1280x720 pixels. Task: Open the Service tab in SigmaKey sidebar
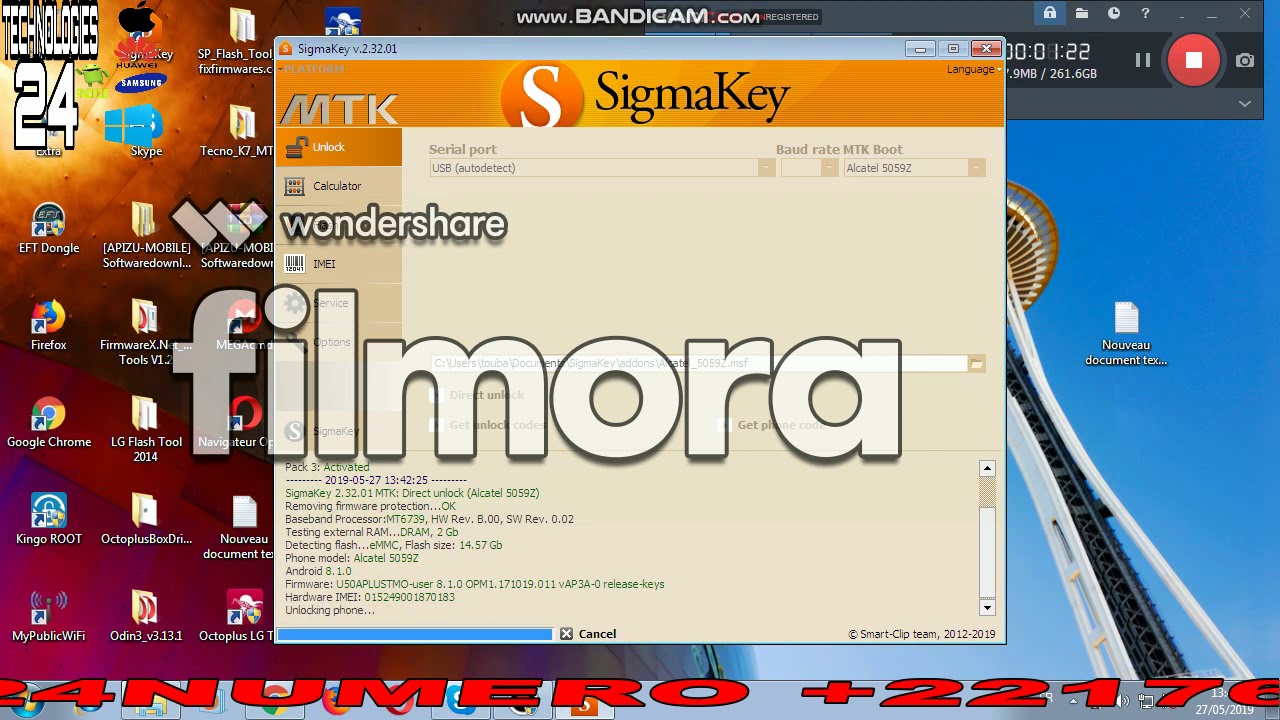pyautogui.click(x=338, y=303)
